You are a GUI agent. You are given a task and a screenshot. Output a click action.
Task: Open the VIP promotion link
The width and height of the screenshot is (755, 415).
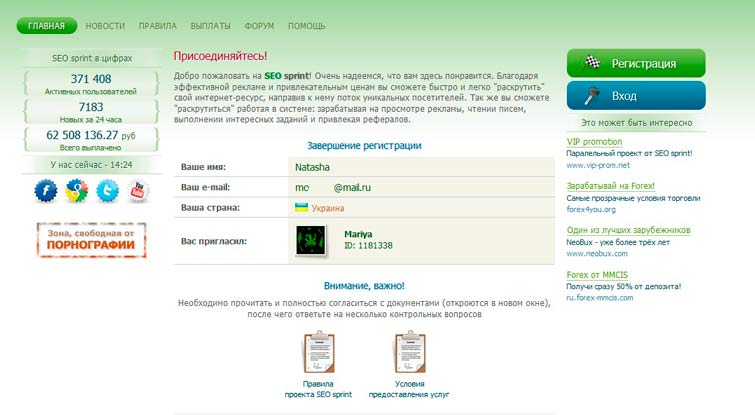pos(594,142)
